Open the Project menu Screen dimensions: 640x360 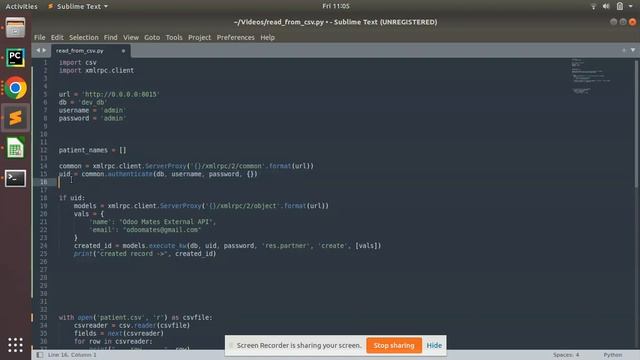pos(199,37)
